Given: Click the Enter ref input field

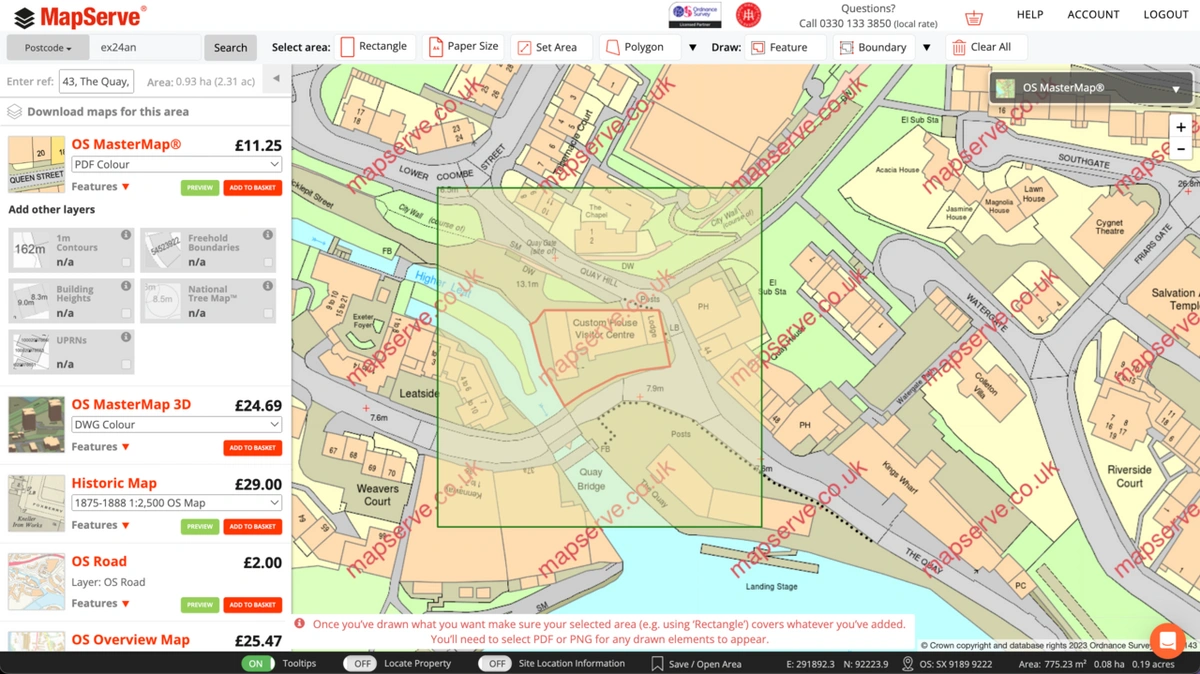Looking at the screenshot, I should (x=96, y=82).
